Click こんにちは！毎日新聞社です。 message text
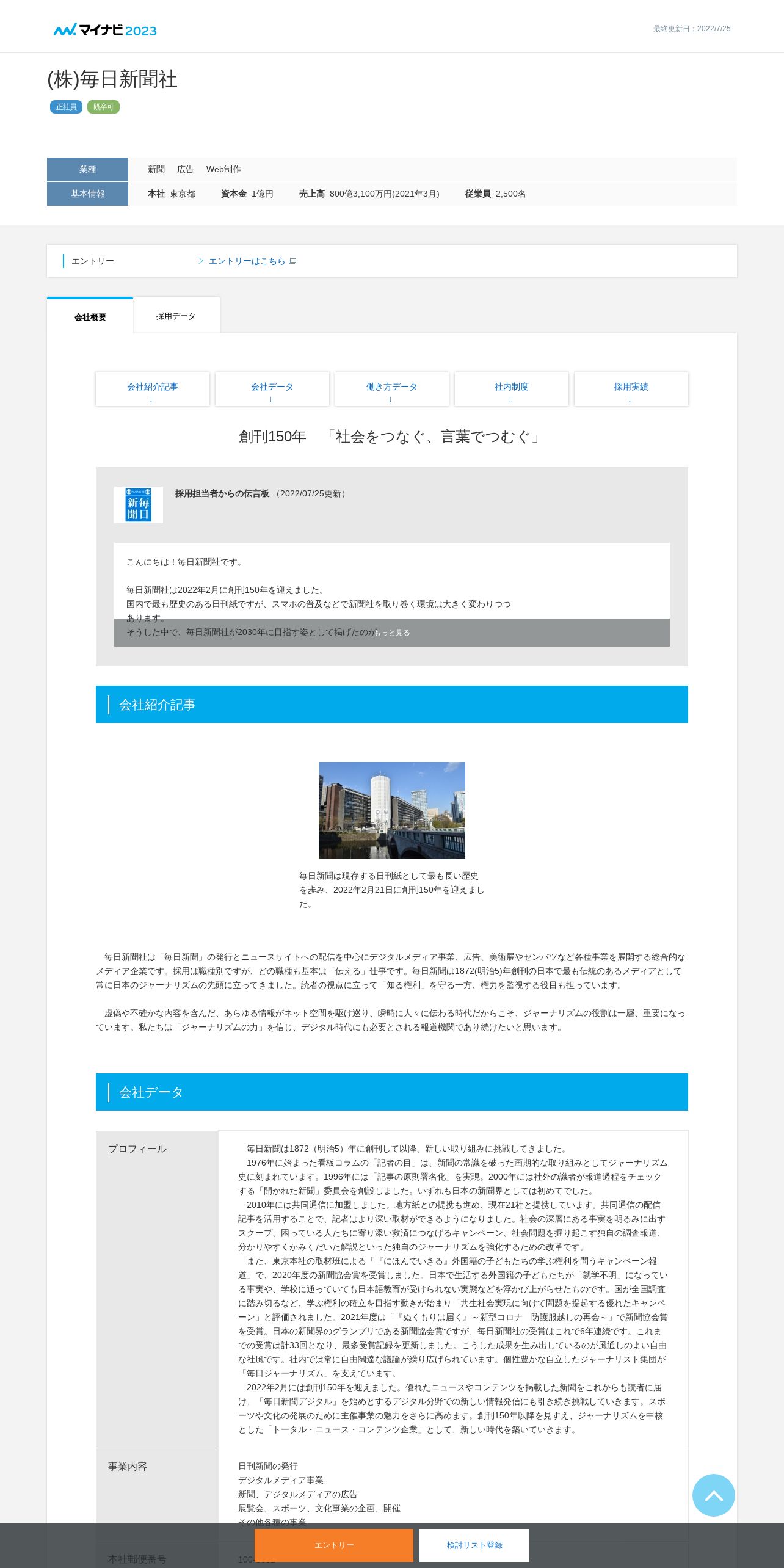Image resolution: width=784 pixels, height=1568 pixels. [185, 562]
